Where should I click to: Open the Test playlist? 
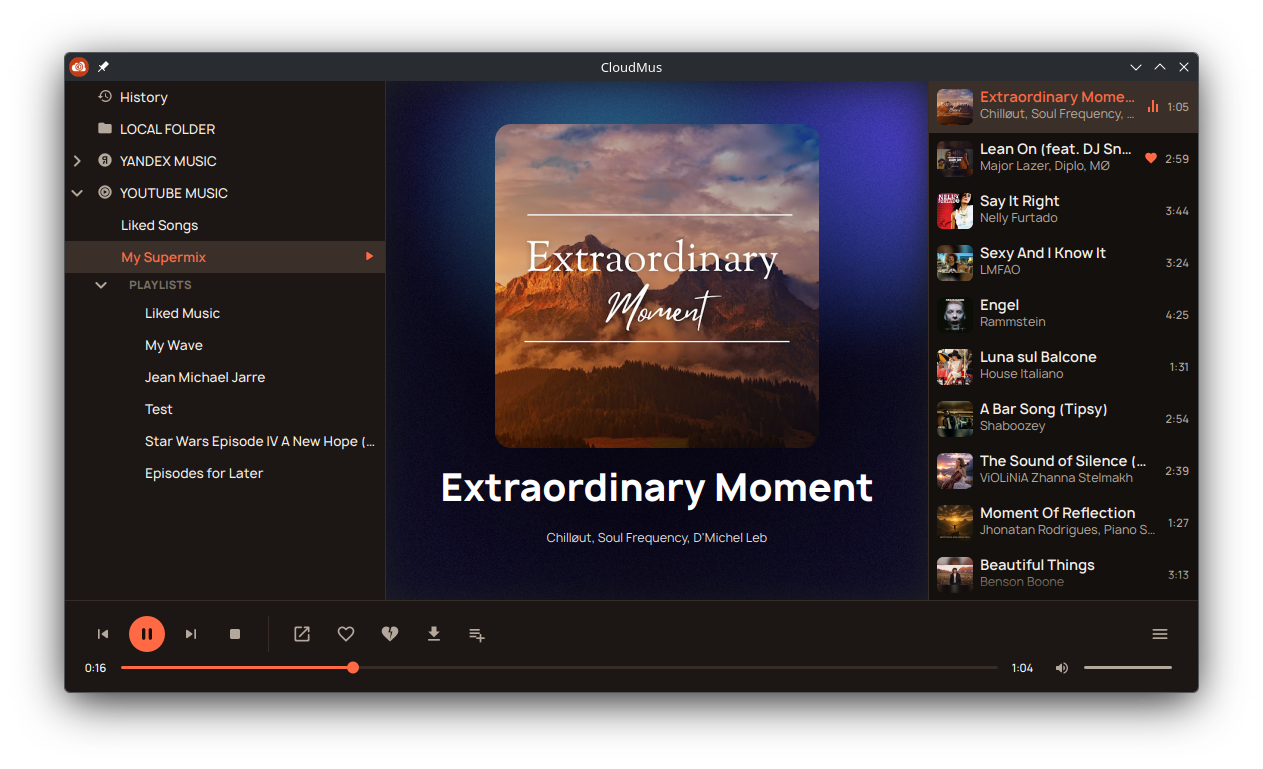tap(225, 409)
